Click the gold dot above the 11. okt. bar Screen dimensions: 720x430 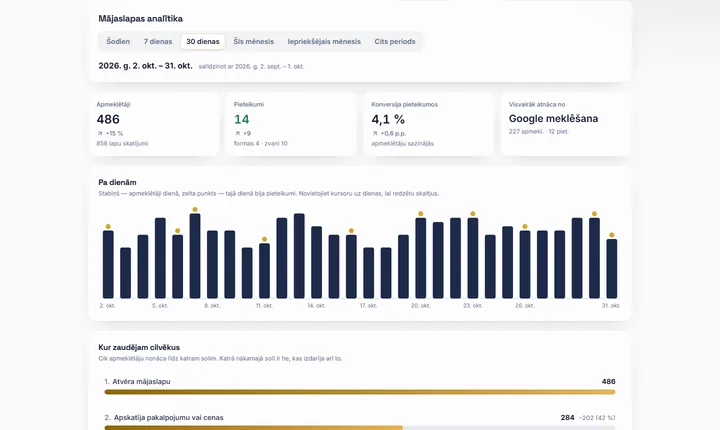pos(264,239)
